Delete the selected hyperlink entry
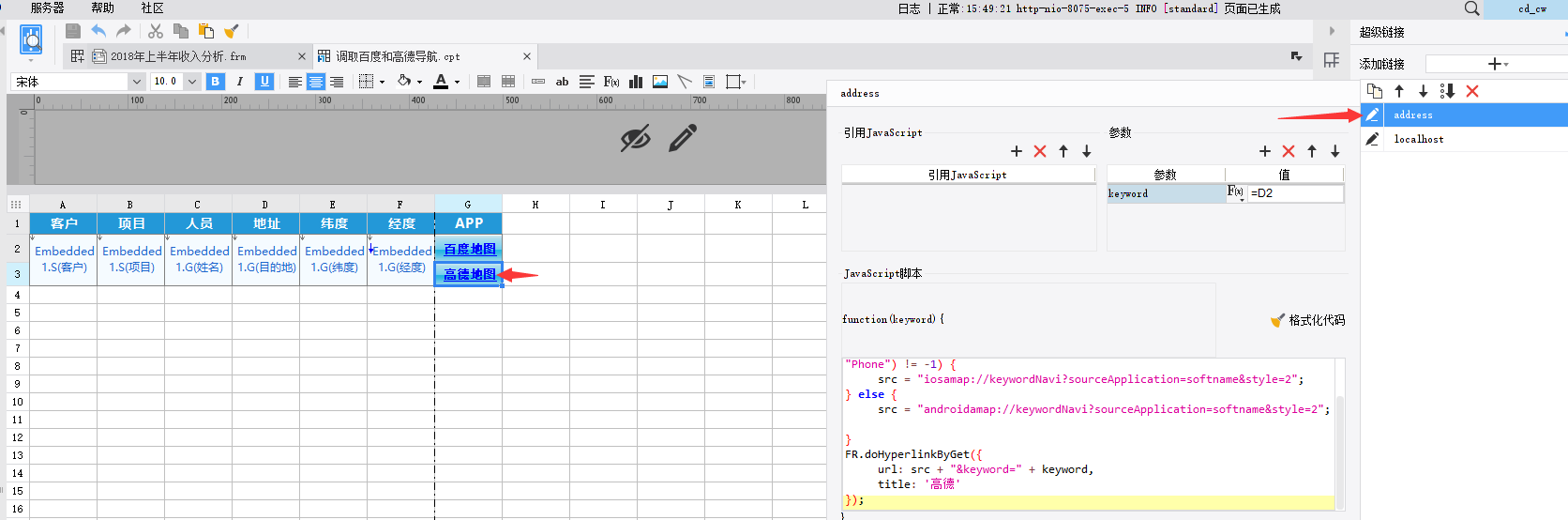This screenshot has height=520, width=1568. point(1472,91)
